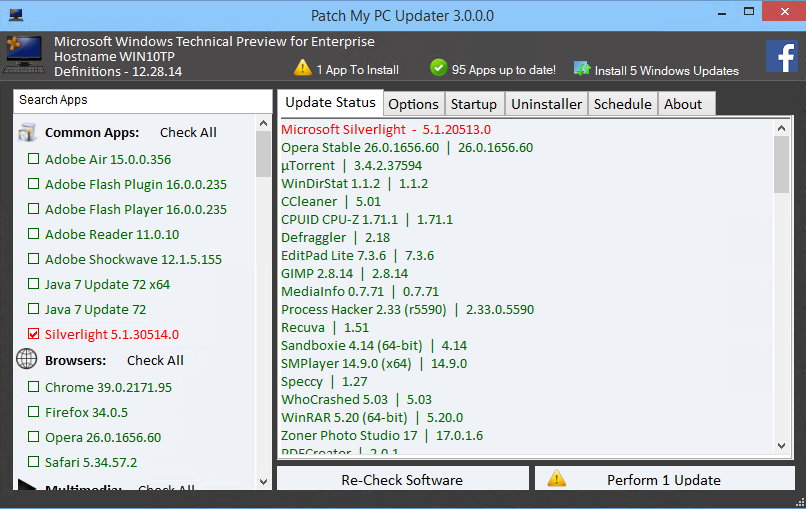Click the Common Apps category icon
The image size is (806, 509).
click(x=27, y=132)
